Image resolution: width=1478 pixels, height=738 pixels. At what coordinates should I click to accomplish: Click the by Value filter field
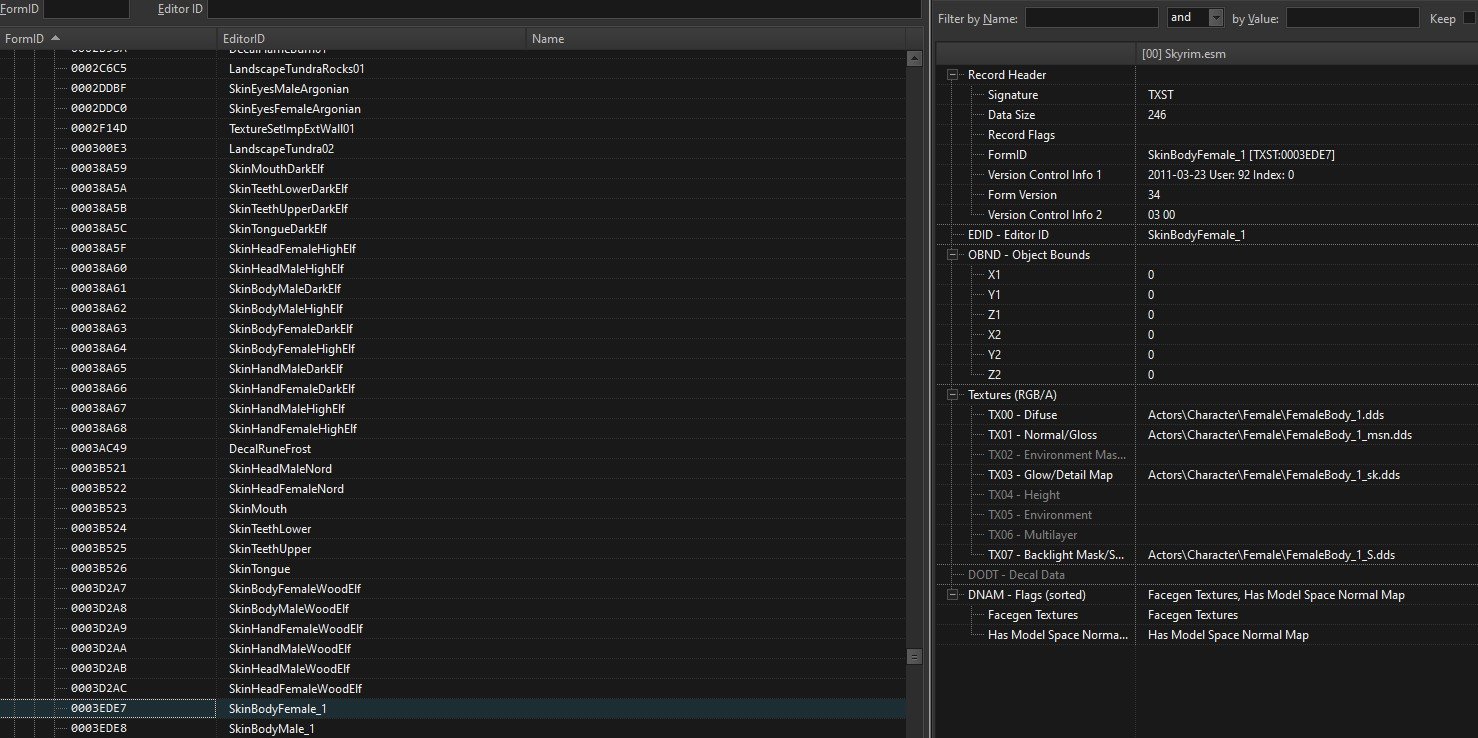click(1352, 18)
